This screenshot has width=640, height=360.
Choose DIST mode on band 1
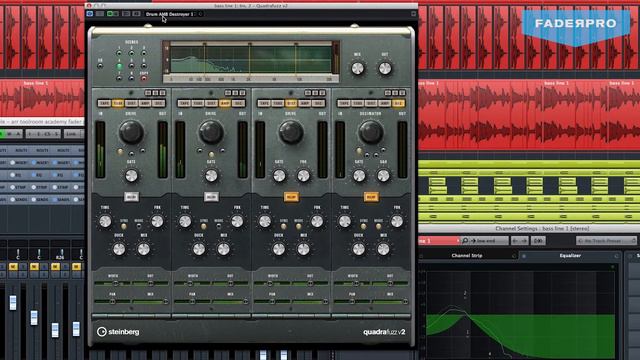tap(131, 103)
